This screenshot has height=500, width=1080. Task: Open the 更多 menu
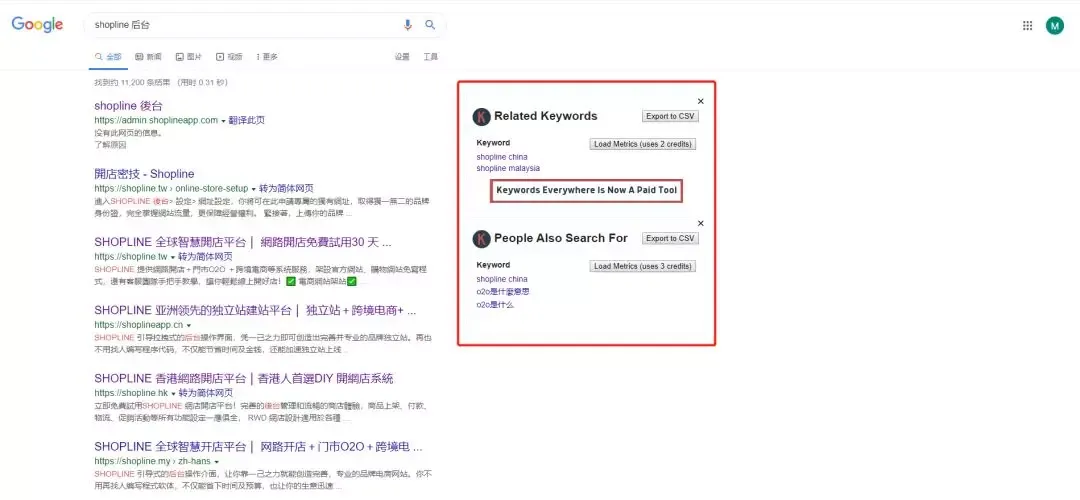(x=267, y=56)
